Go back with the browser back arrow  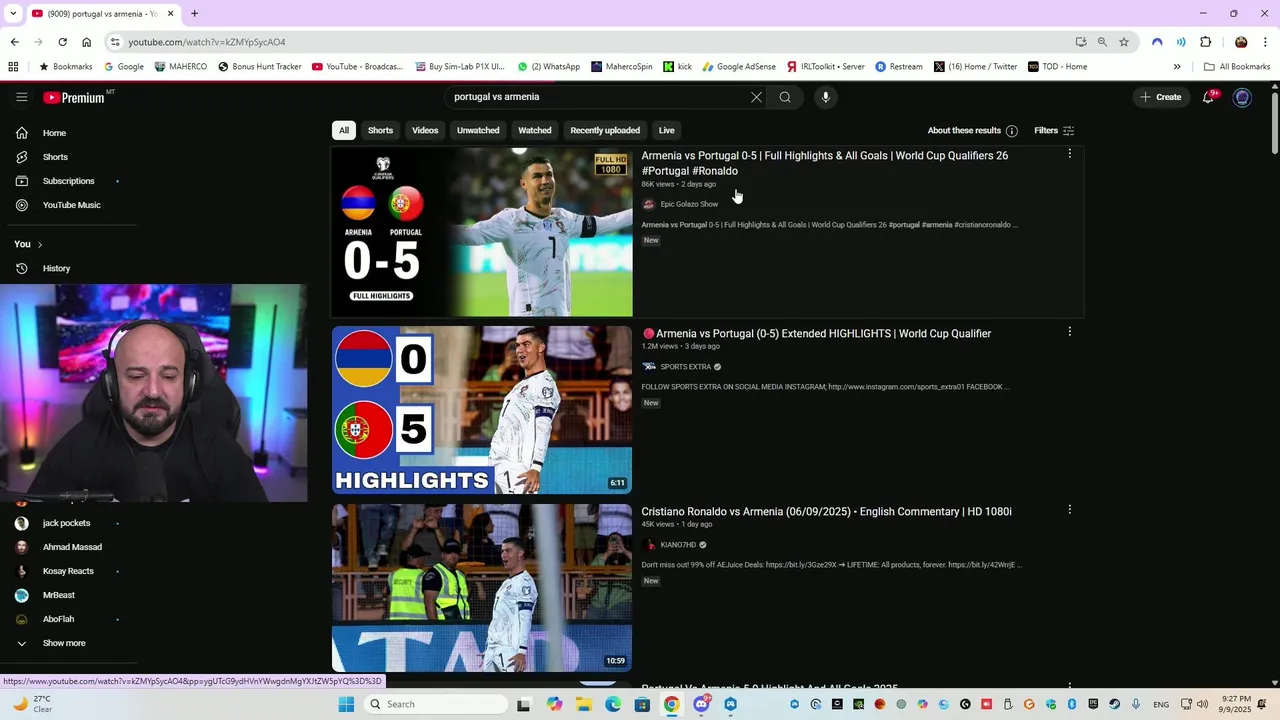[14, 42]
